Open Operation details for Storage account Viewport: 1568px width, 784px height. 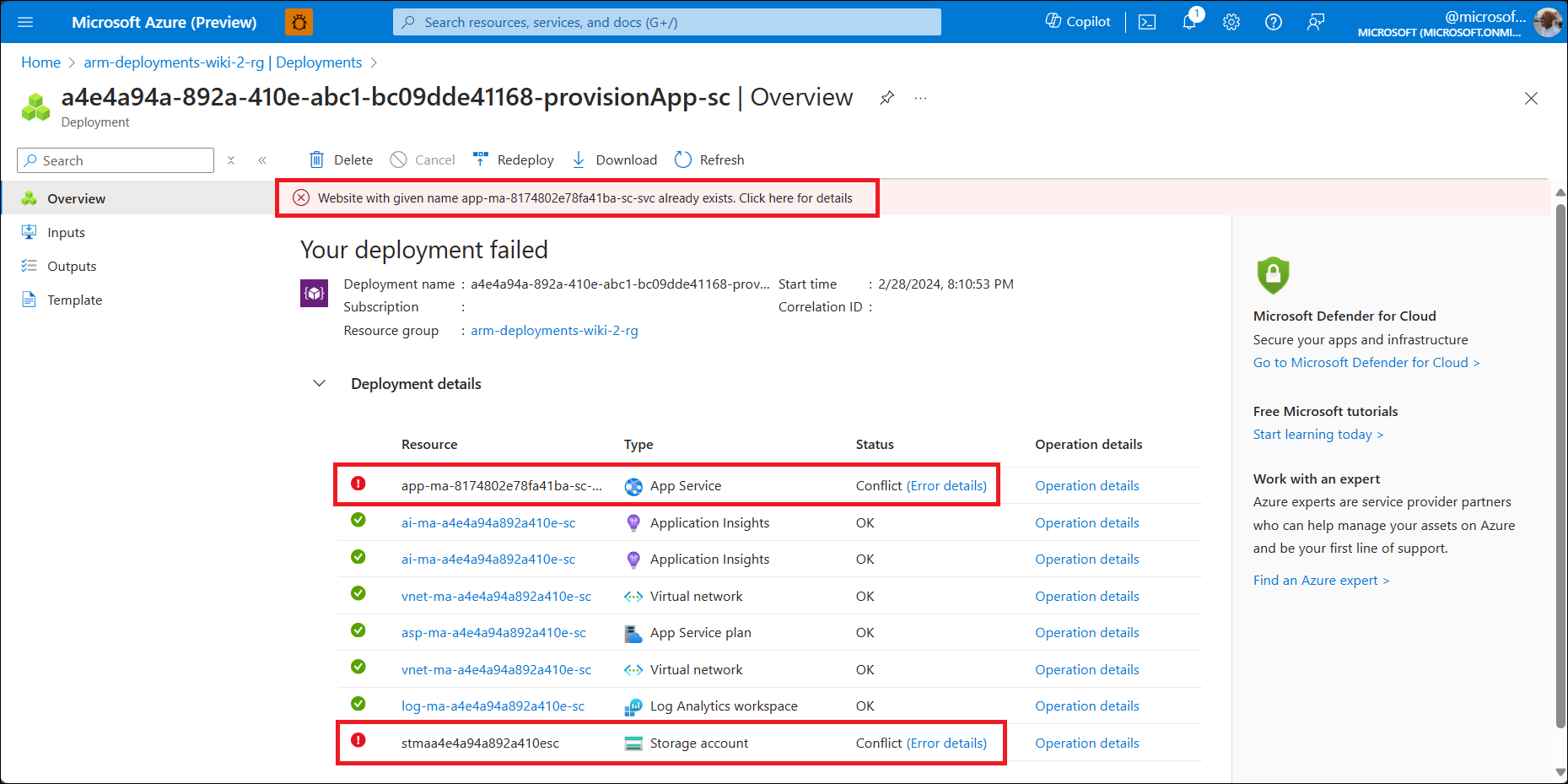1087,743
